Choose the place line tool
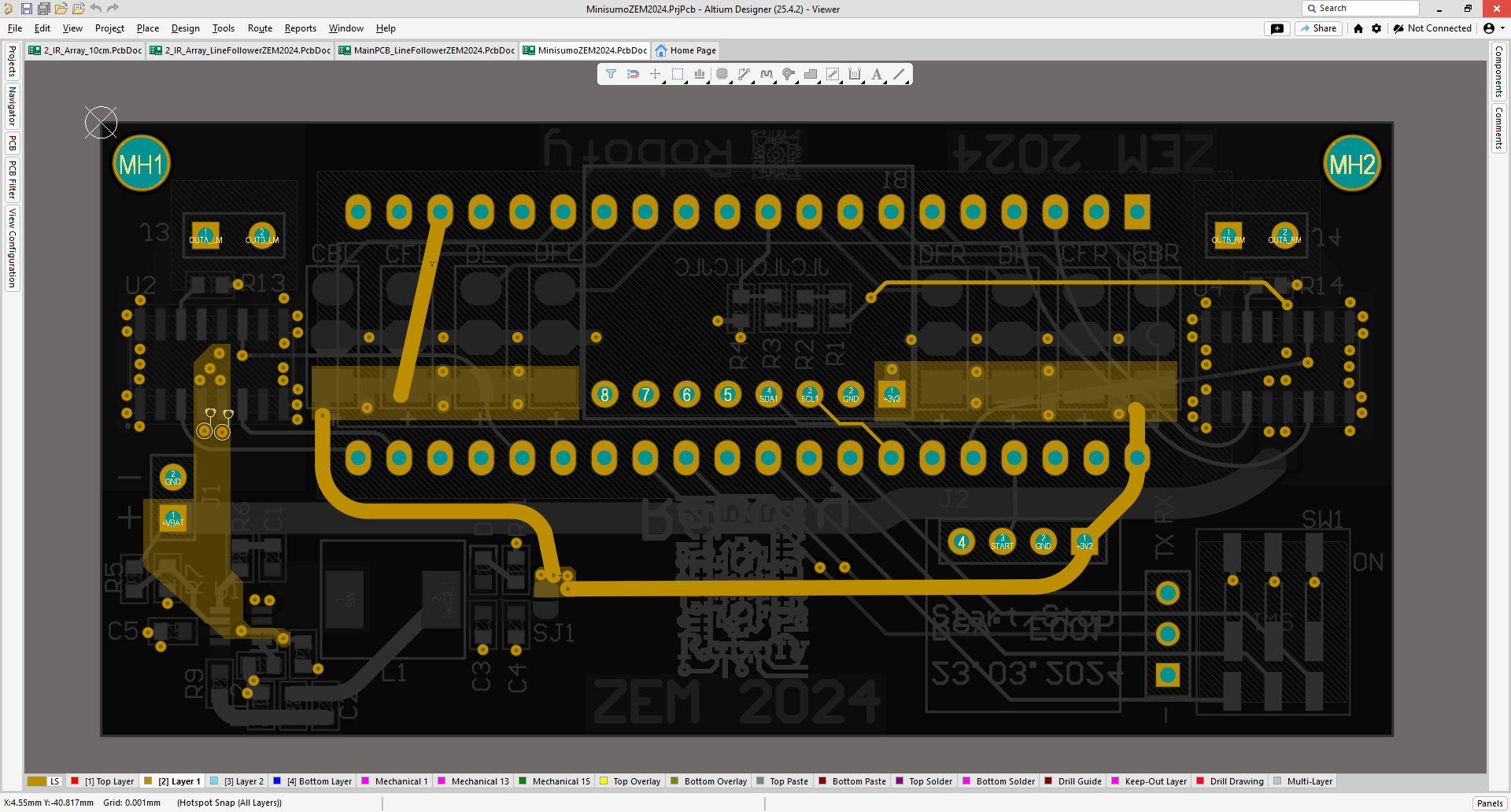This screenshot has height=812, width=1511. pos(899,74)
